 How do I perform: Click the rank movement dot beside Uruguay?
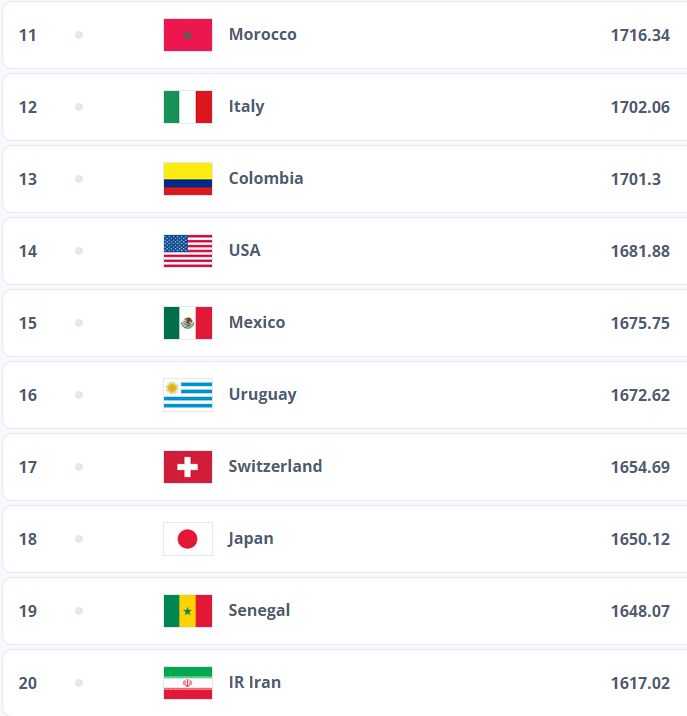click(79, 395)
